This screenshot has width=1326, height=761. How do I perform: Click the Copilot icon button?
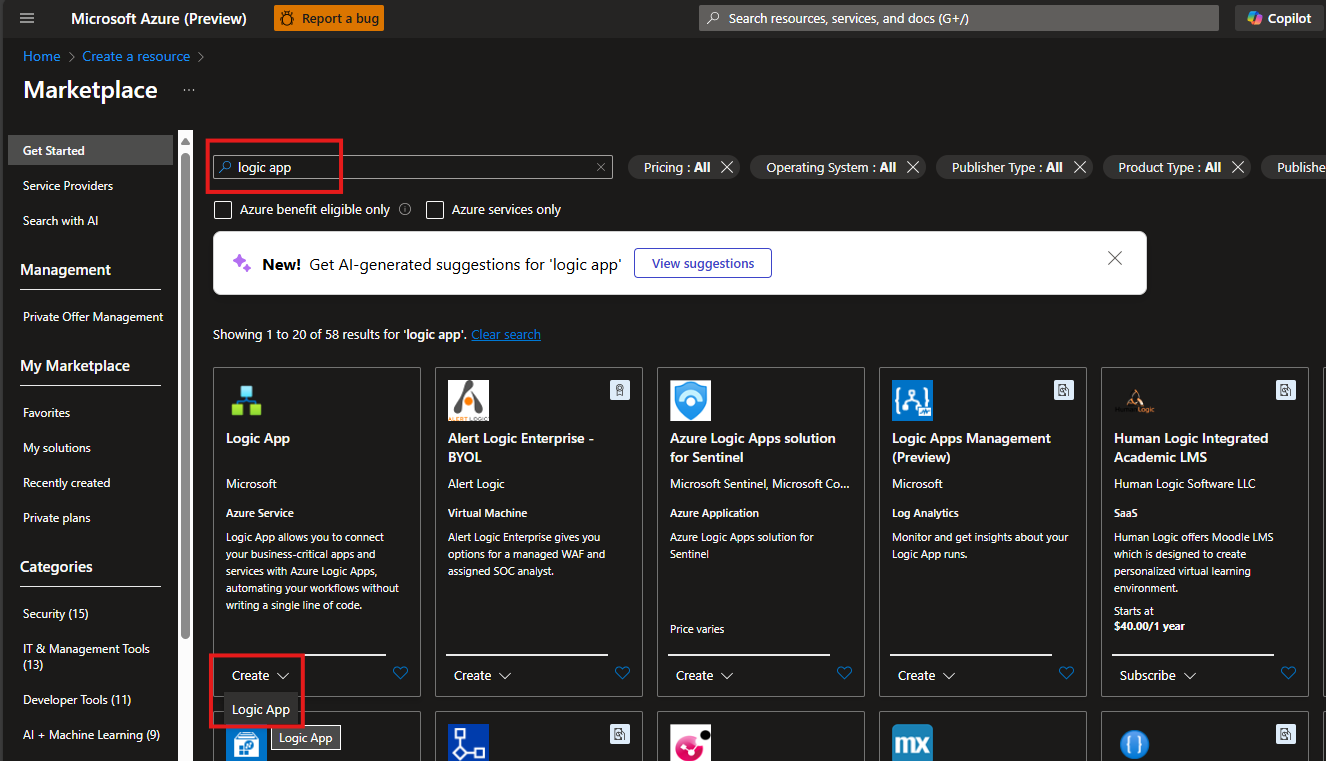1279,18
